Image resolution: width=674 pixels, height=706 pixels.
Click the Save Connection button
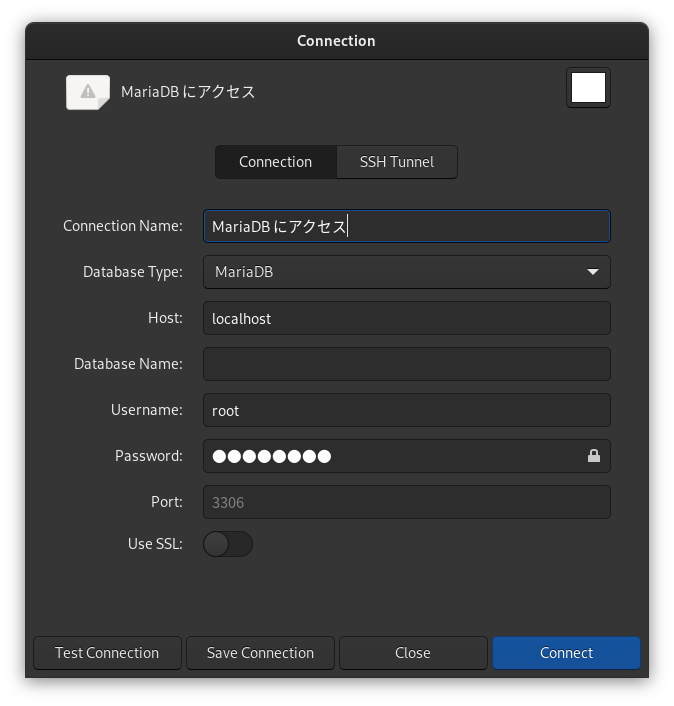pos(260,653)
